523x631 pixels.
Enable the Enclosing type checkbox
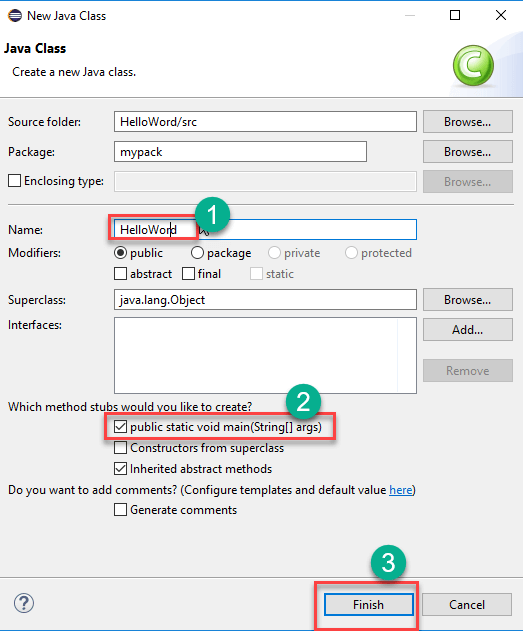point(14,181)
